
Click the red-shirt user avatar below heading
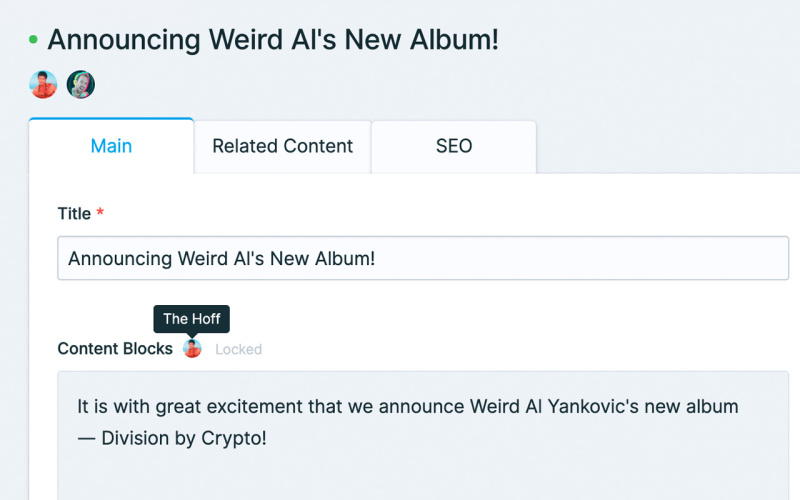click(x=43, y=84)
